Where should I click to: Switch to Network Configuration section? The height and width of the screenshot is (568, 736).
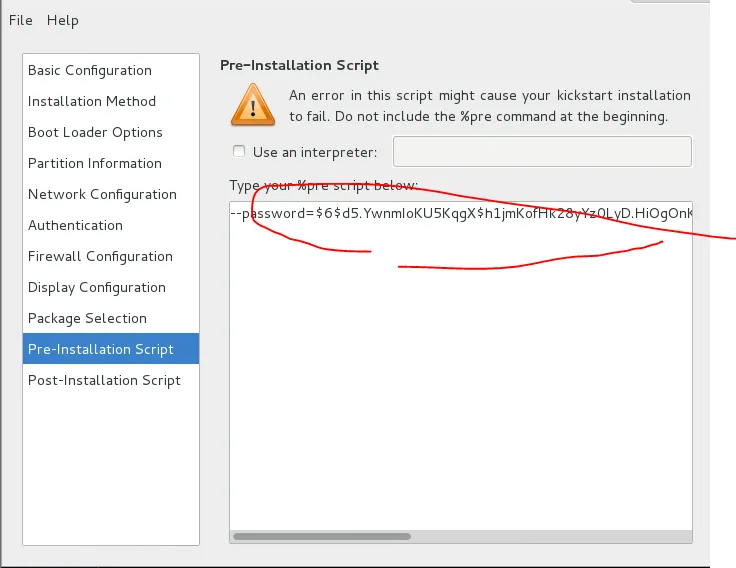[x=102, y=194]
